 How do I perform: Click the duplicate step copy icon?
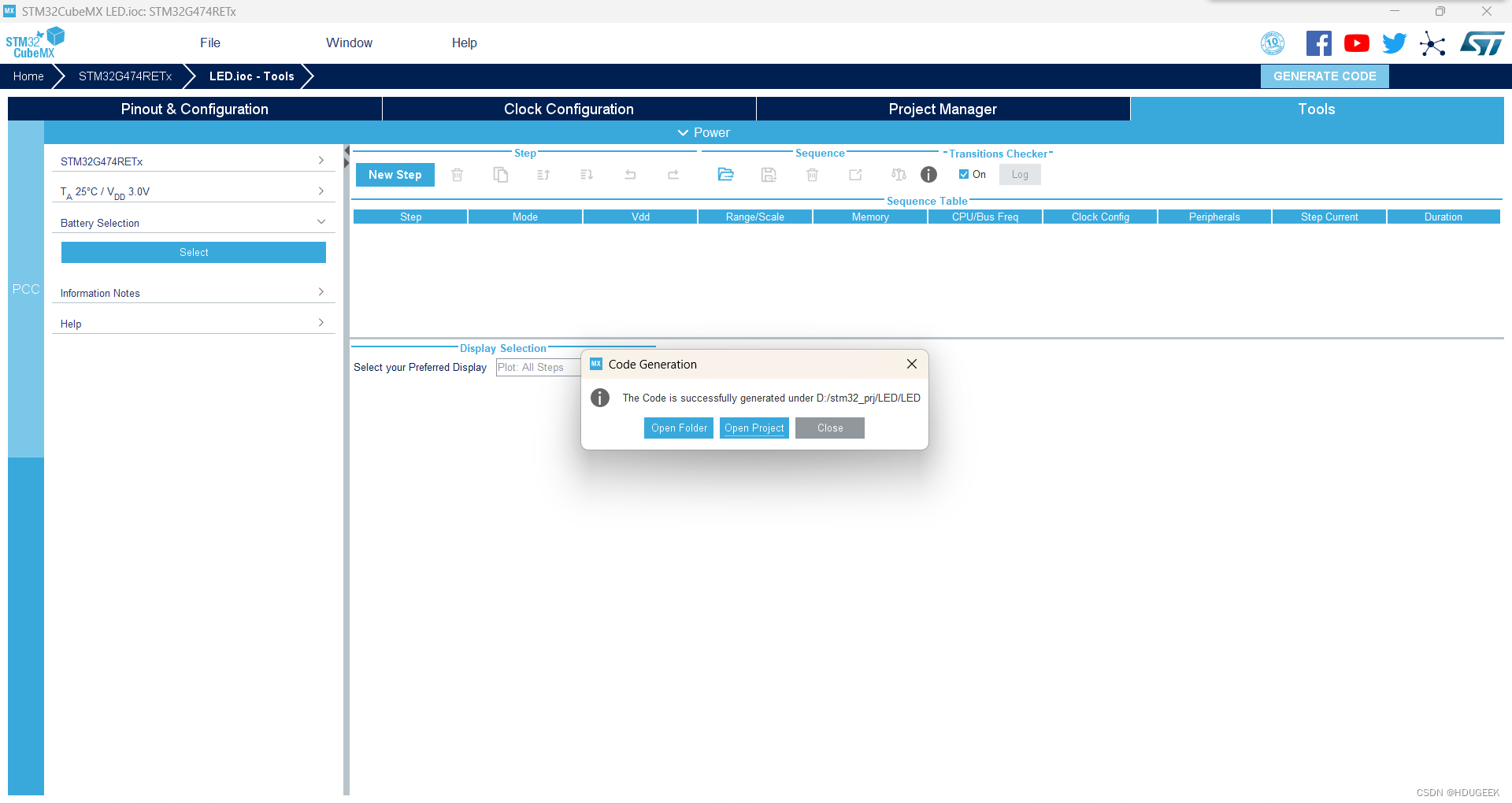click(500, 175)
